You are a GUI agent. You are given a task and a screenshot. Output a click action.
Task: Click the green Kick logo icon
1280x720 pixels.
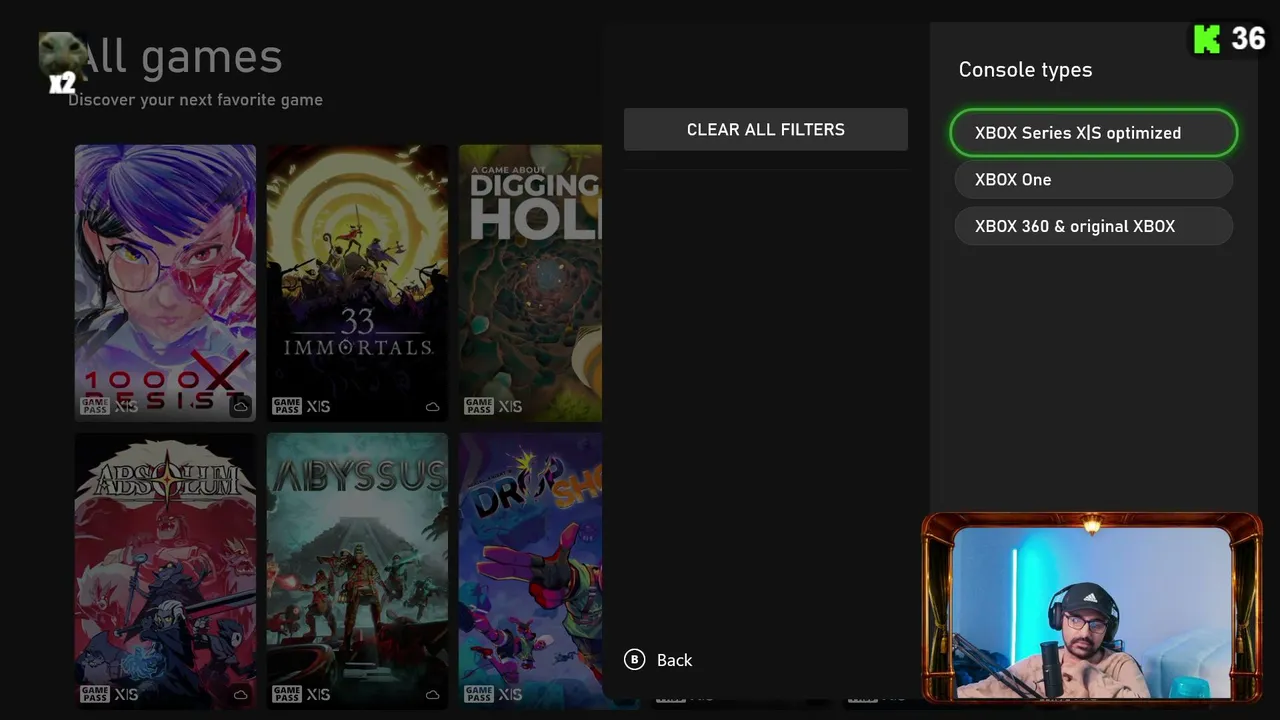click(x=1207, y=39)
